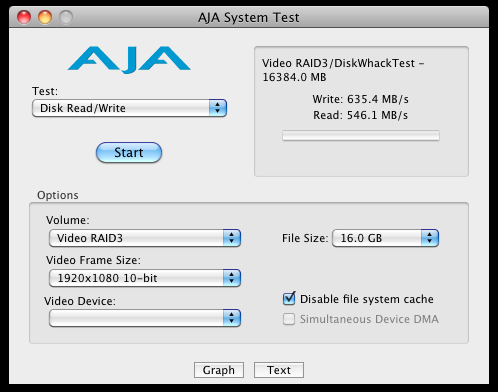498x392 pixels.
Task: Show results with the Text button
Action: (x=279, y=370)
